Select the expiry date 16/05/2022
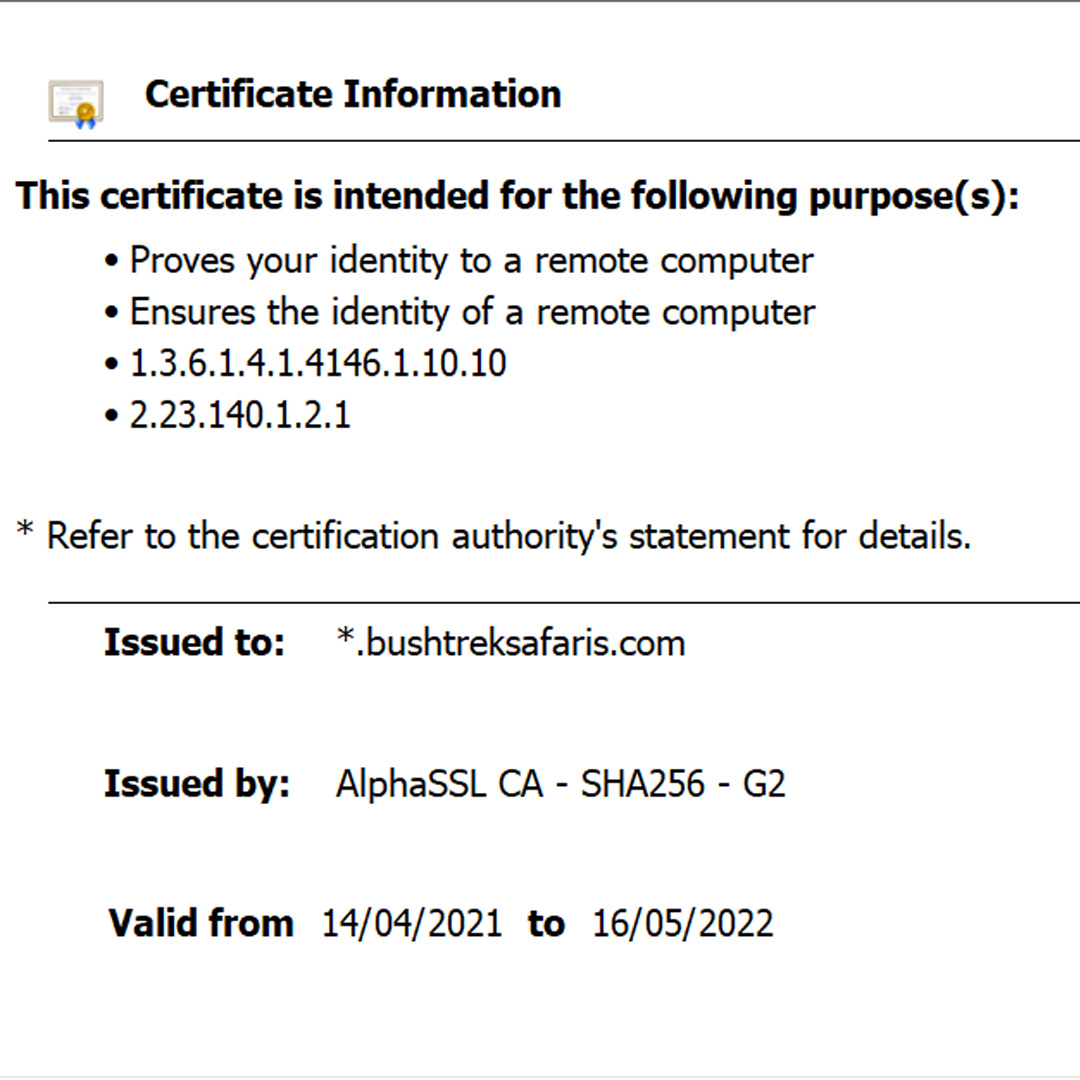This screenshot has height=1080, width=1080. pyautogui.click(x=683, y=923)
